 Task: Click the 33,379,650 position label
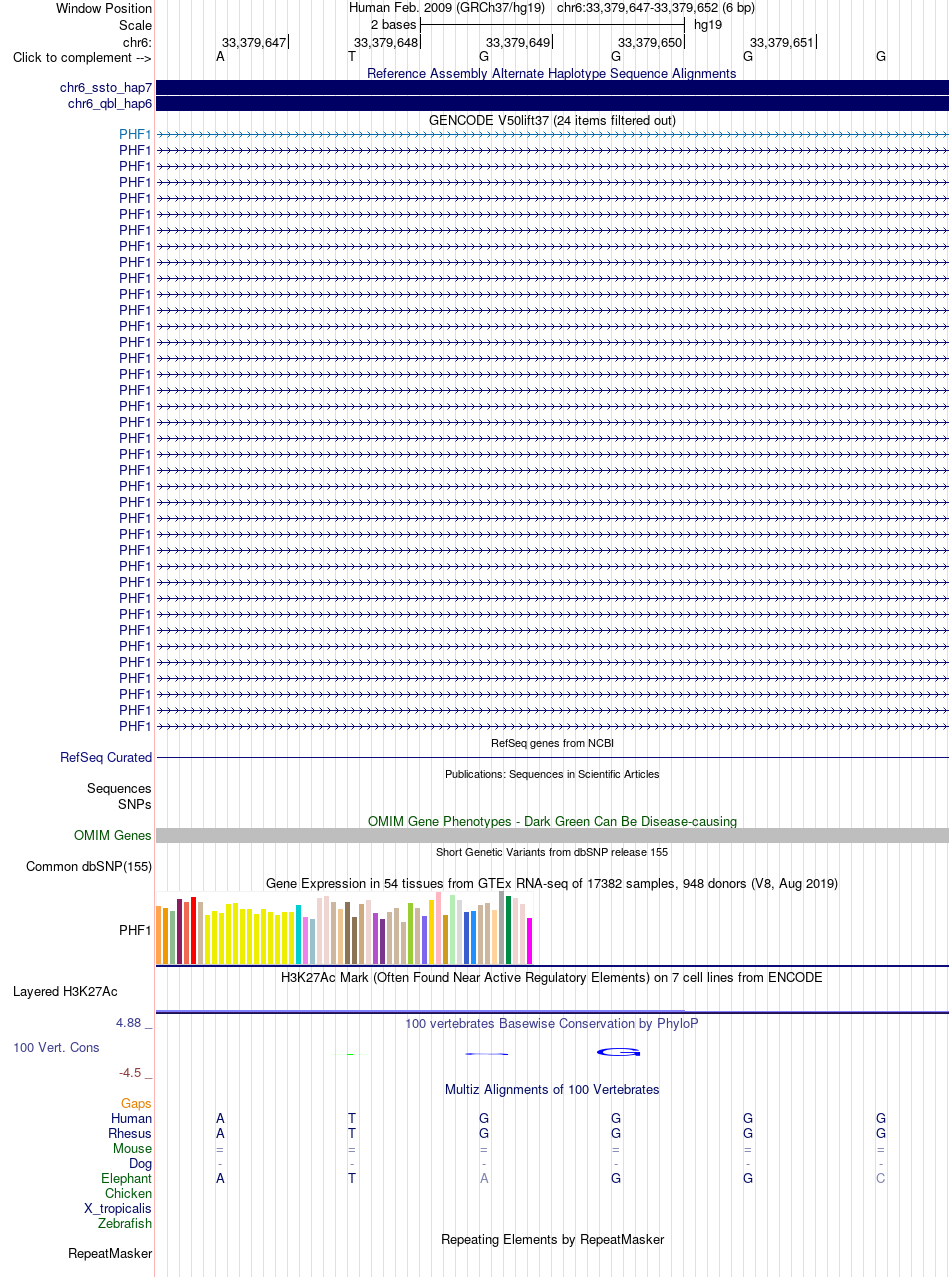tap(650, 43)
